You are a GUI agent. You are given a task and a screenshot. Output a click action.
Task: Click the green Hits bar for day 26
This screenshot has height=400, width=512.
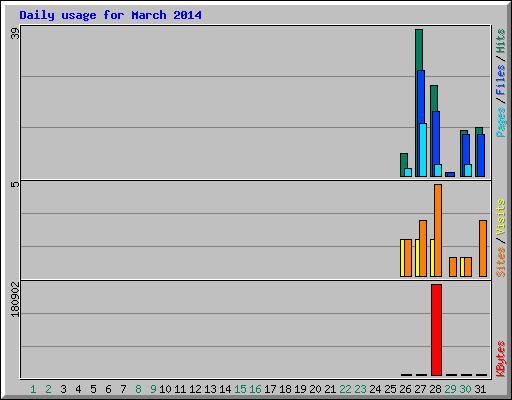pyautogui.click(x=404, y=161)
